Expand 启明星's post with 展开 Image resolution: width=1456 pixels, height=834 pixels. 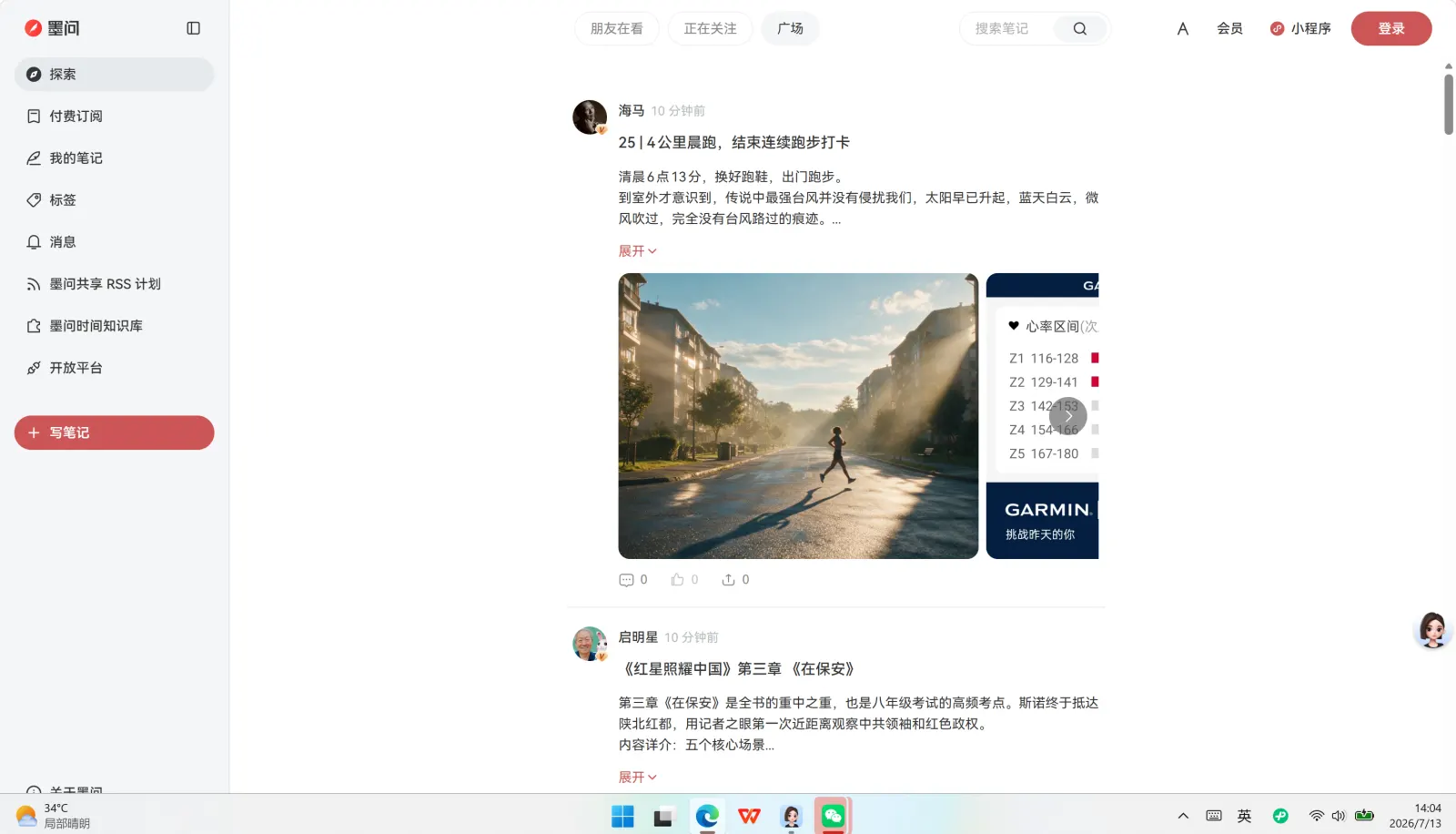point(637,777)
